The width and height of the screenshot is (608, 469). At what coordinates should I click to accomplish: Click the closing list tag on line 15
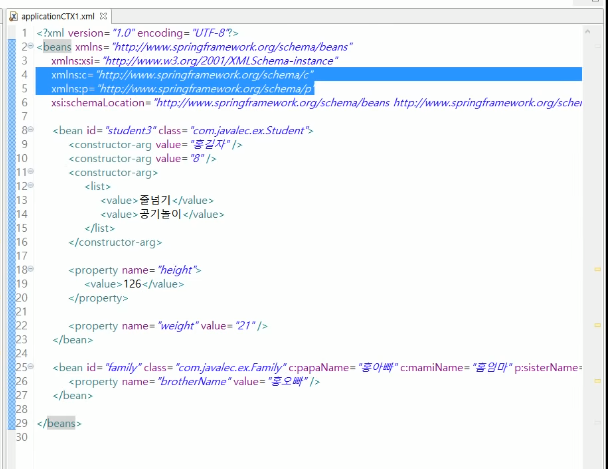pyautogui.click(x=100, y=228)
